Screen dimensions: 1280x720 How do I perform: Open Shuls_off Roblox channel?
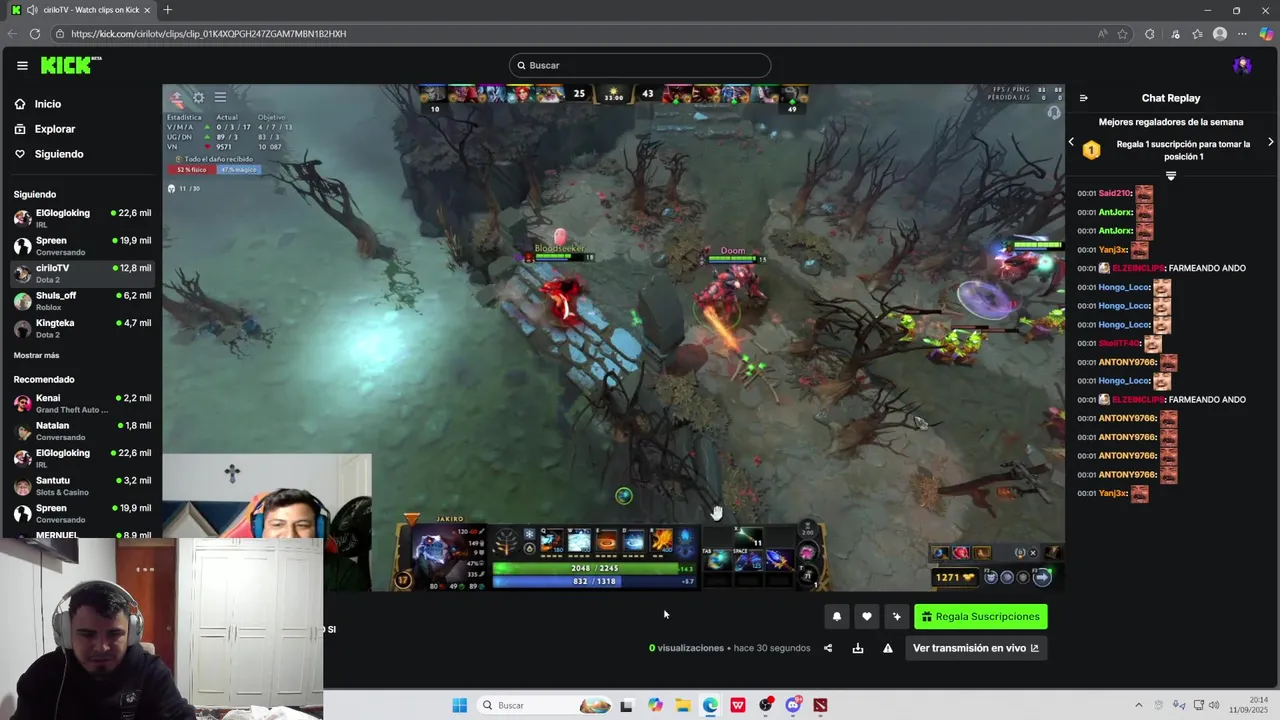click(x=82, y=300)
